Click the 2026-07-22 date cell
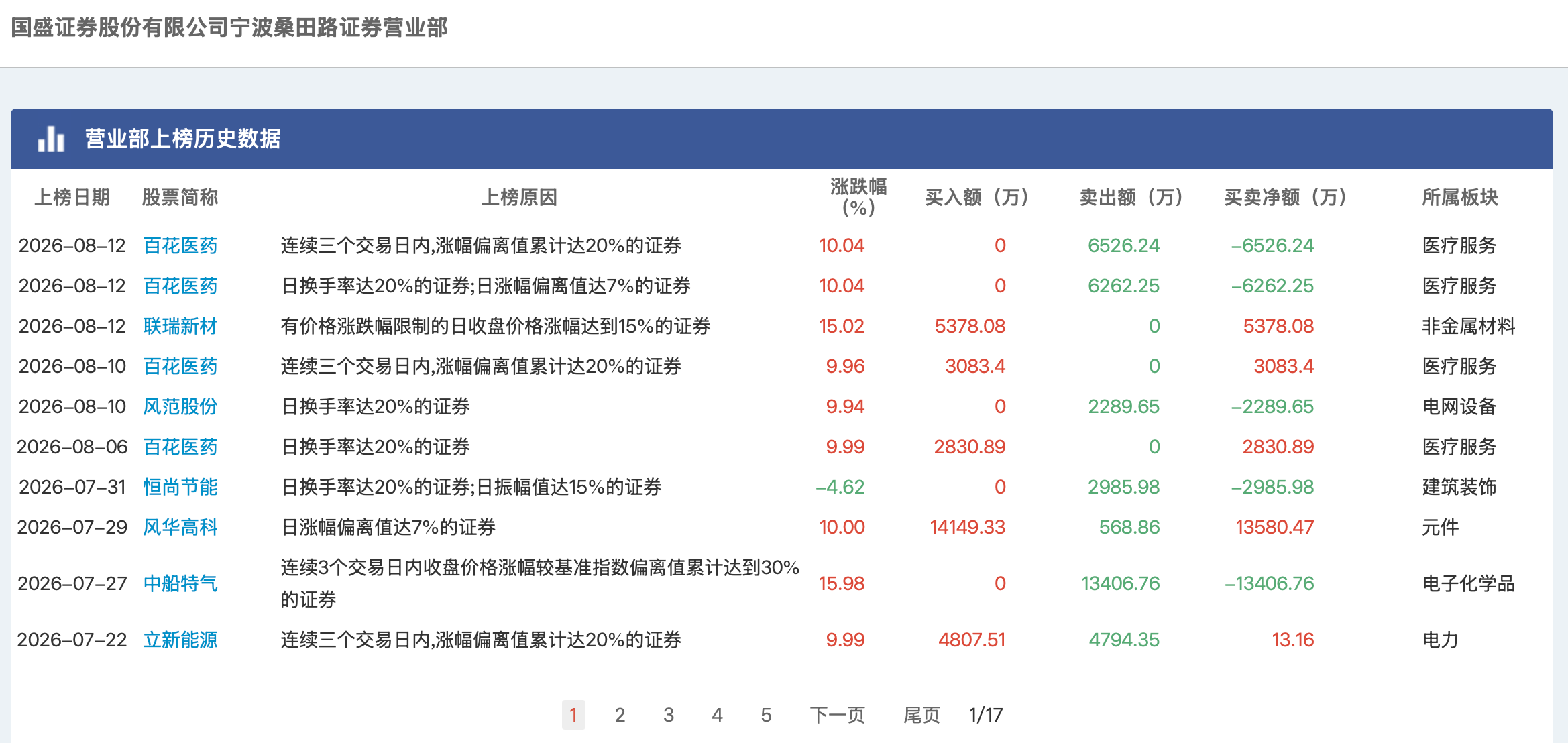 72,640
